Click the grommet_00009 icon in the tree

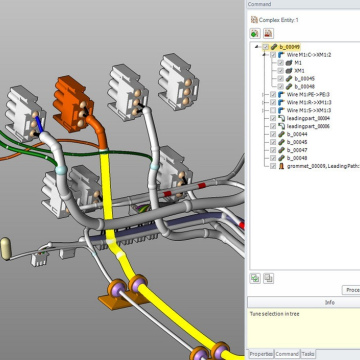(x=281, y=166)
